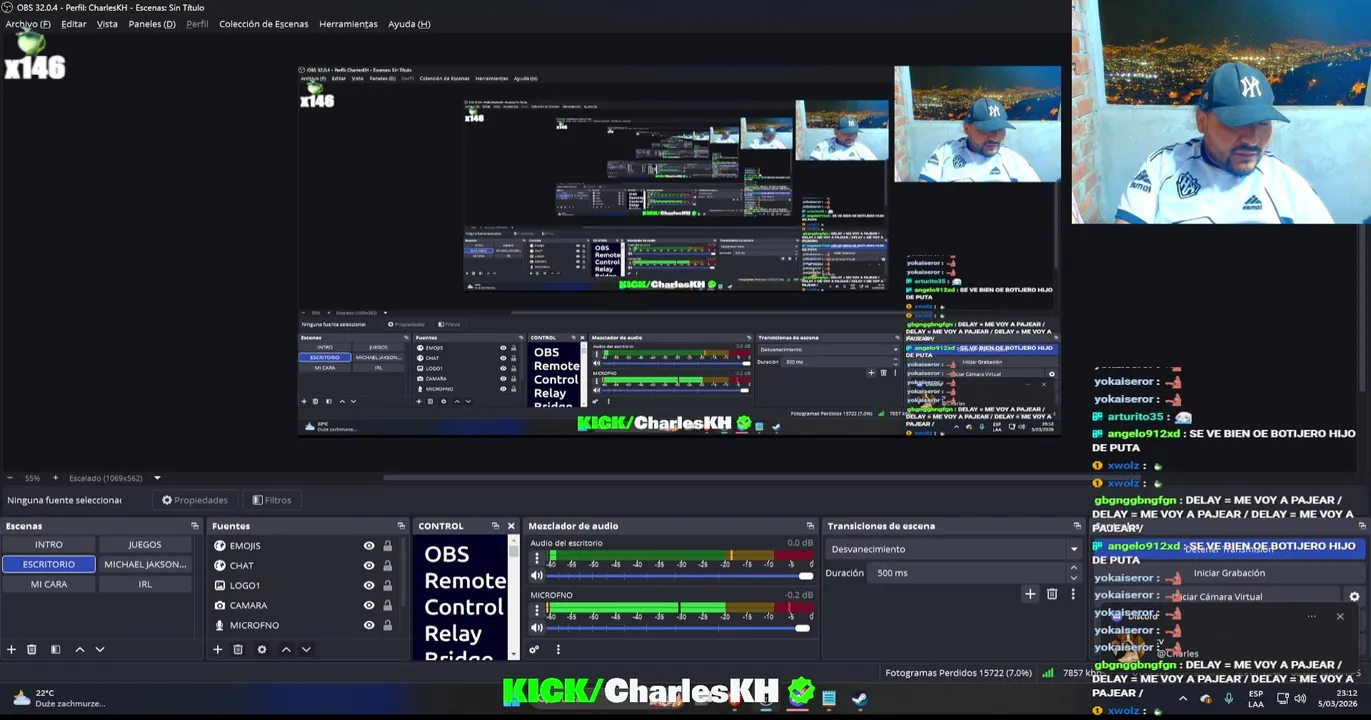
Task: Move source up in Fuentes toolbar
Action: click(286, 649)
